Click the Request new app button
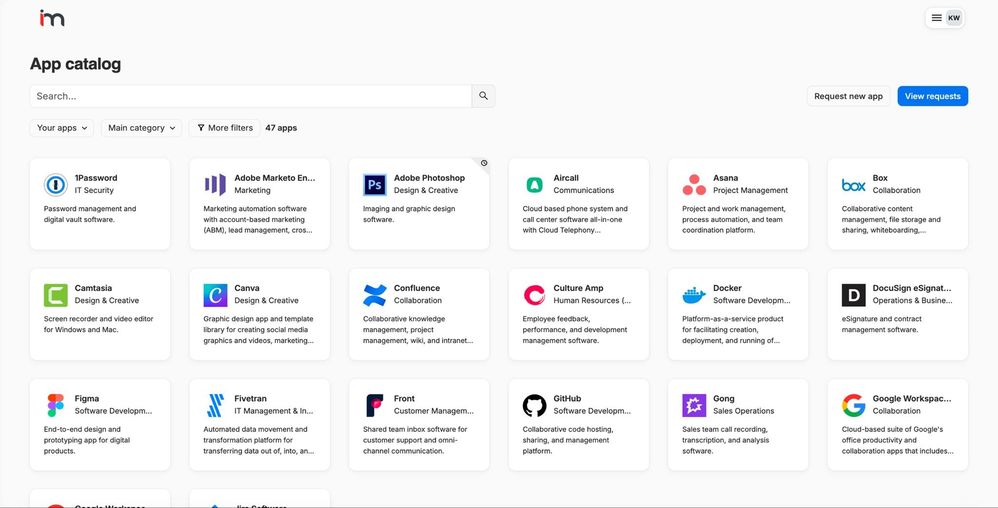998x508 pixels. click(x=848, y=96)
